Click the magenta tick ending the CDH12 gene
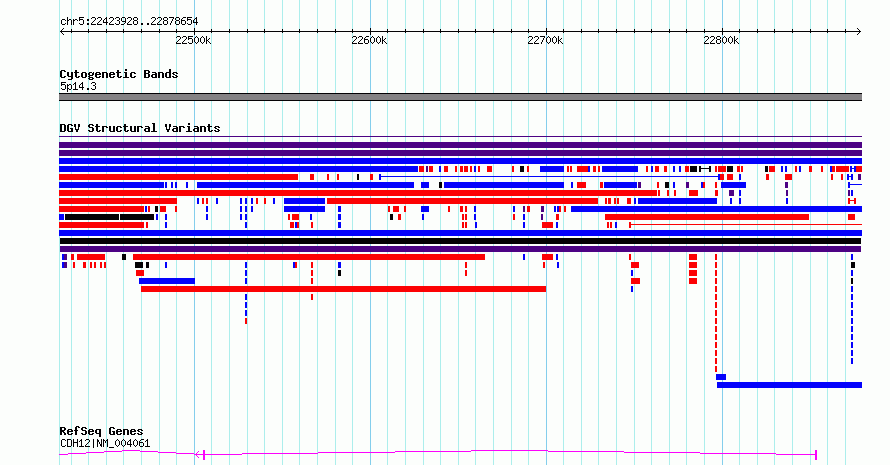 (816, 454)
